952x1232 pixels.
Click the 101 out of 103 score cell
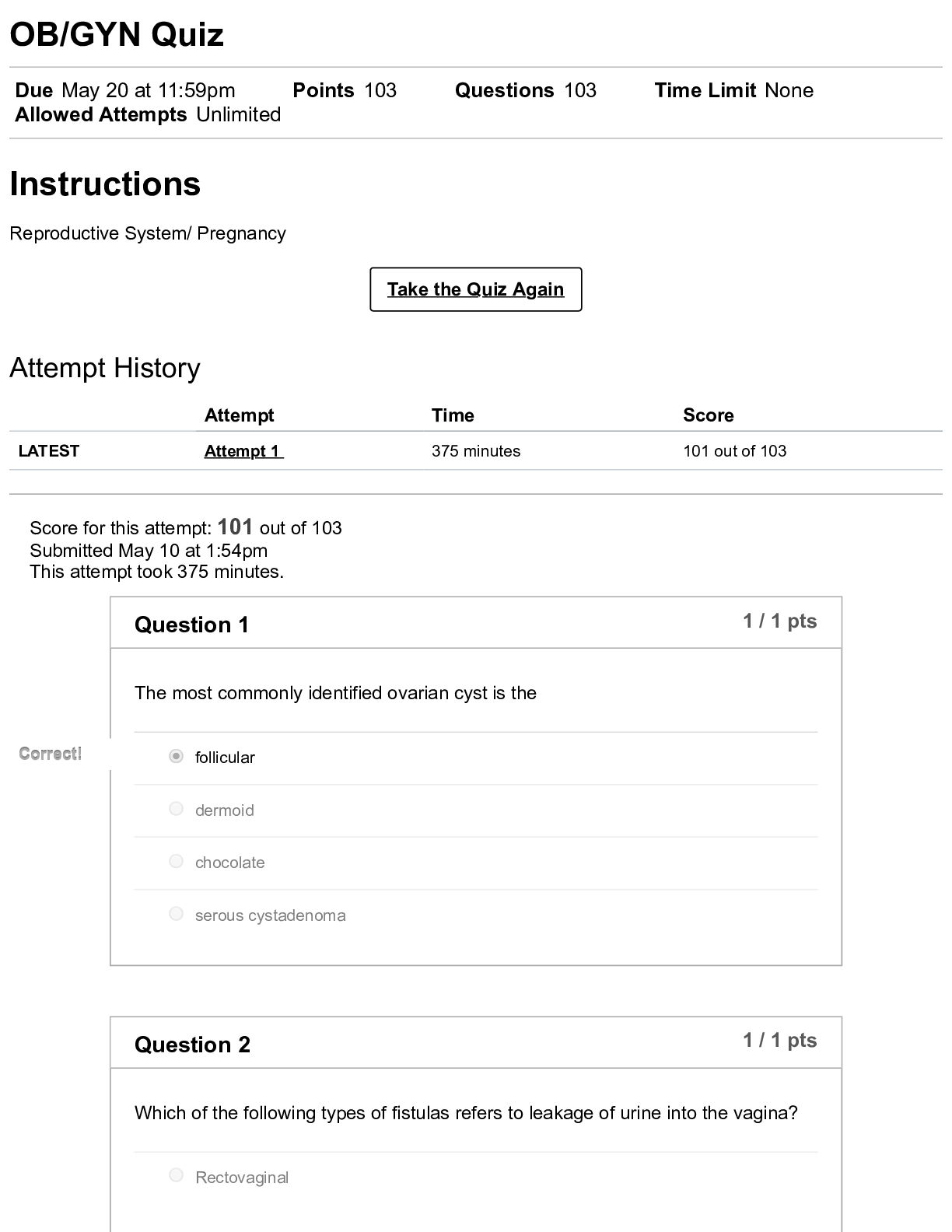click(734, 451)
